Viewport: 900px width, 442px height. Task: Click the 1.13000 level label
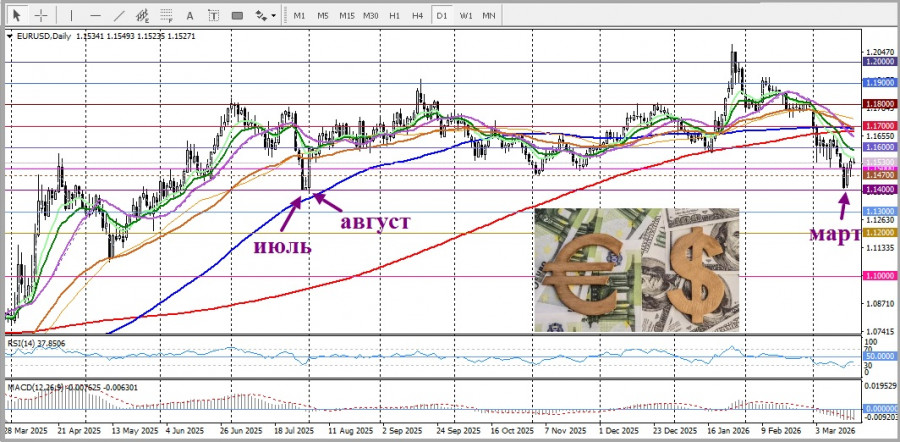click(x=882, y=211)
